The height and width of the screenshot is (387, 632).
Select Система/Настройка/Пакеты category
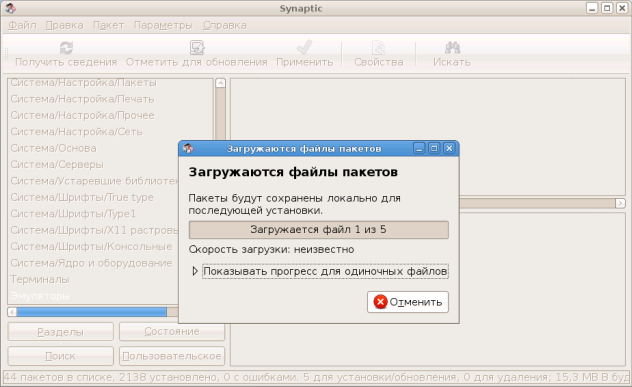click(83, 83)
